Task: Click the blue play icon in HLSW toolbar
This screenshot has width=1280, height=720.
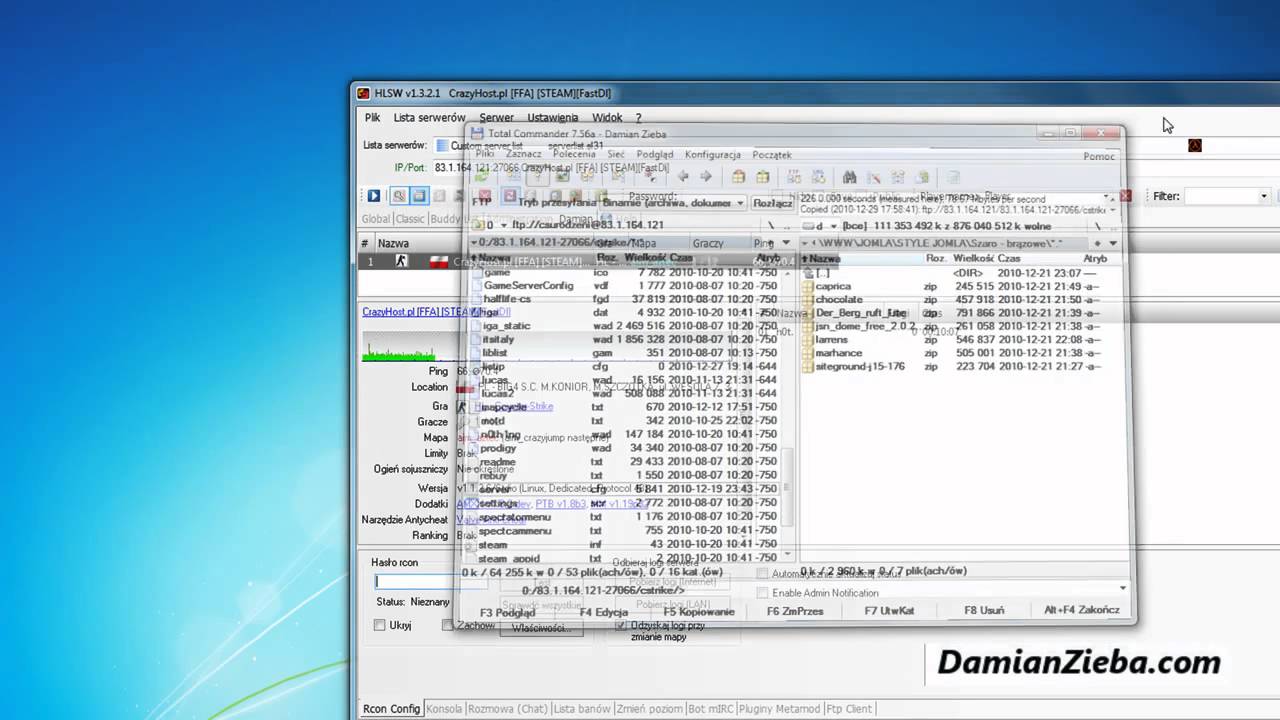Action: (x=374, y=196)
